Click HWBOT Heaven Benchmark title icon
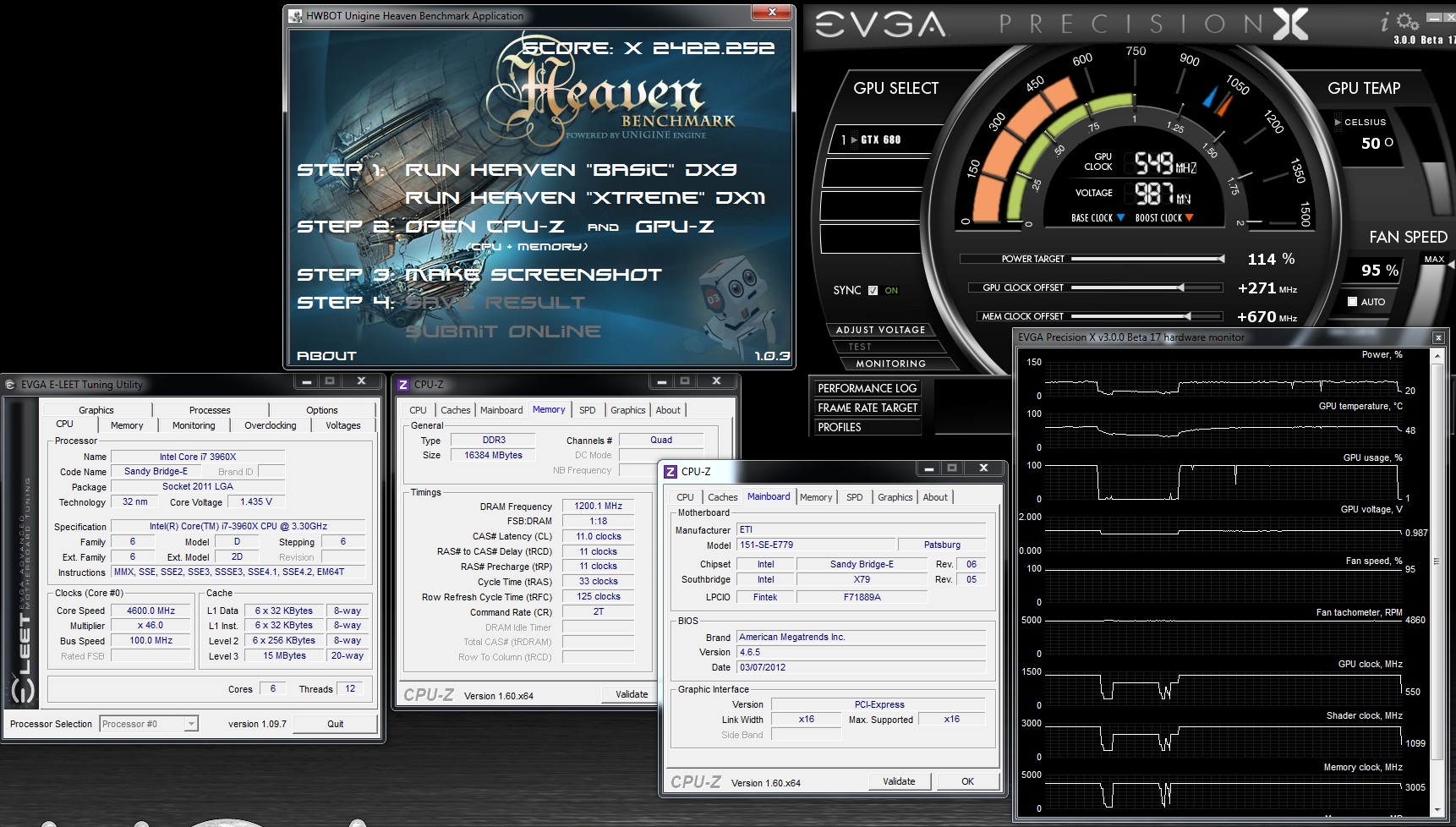The image size is (1456, 827). 295,15
